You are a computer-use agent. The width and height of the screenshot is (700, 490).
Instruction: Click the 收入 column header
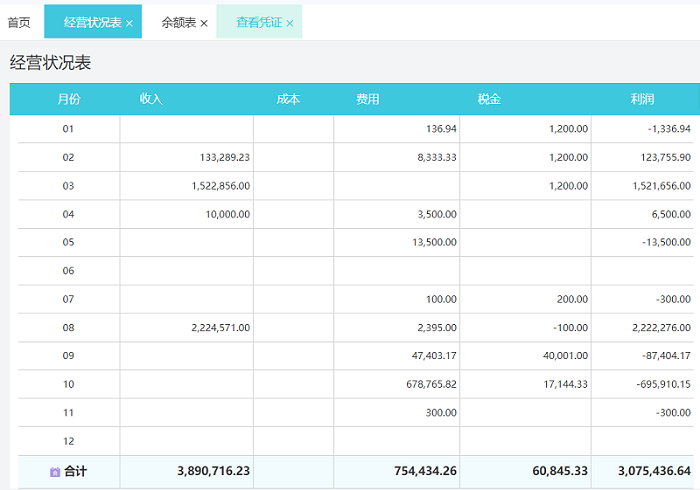(151, 99)
